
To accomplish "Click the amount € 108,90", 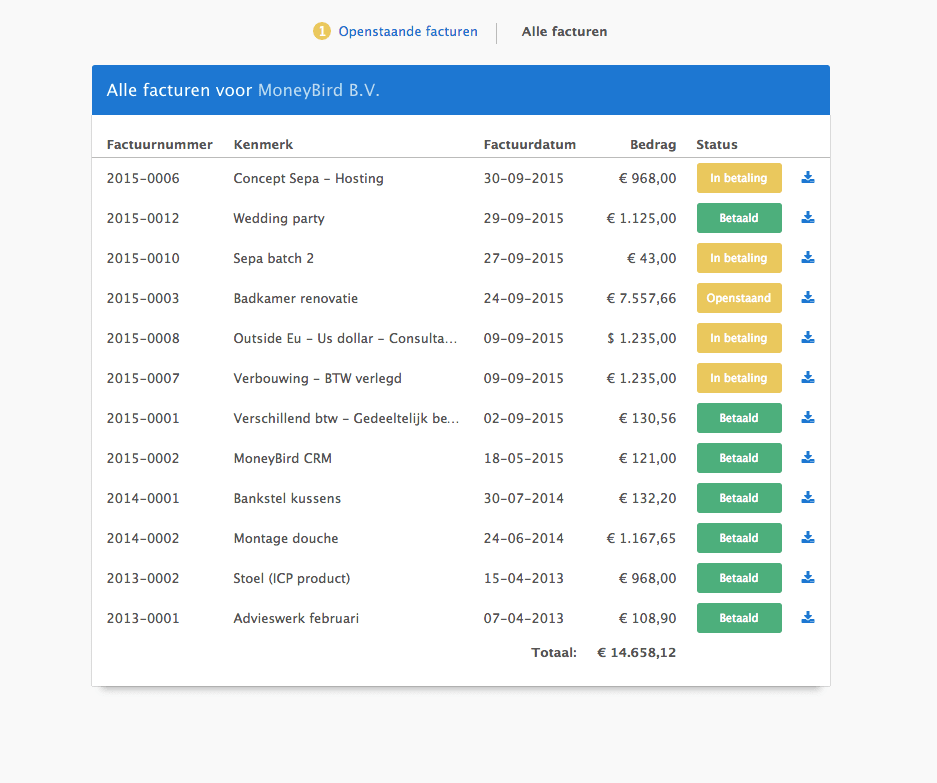I will pos(647,619).
